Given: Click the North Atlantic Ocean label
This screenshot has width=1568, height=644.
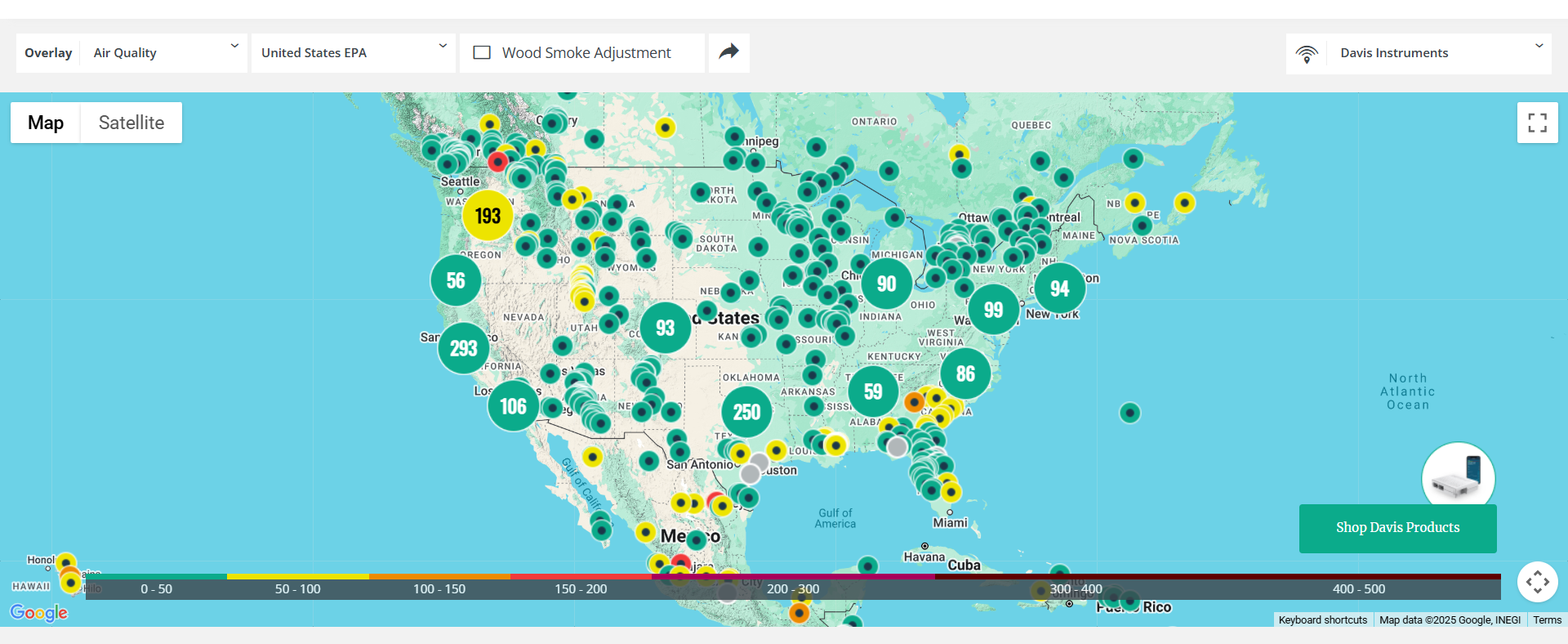Looking at the screenshot, I should coord(1408,391).
